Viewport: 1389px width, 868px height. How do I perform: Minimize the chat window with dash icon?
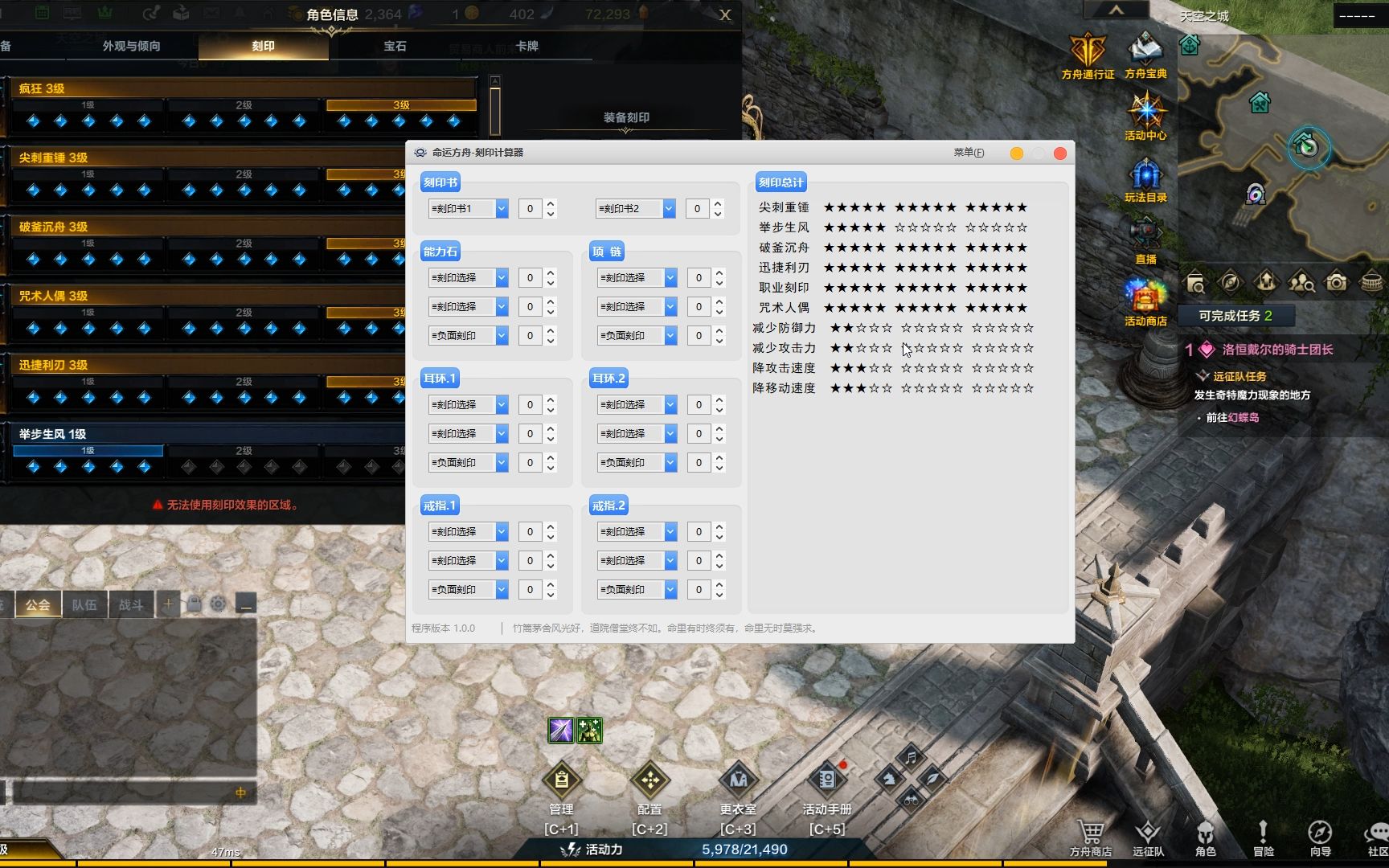246,604
